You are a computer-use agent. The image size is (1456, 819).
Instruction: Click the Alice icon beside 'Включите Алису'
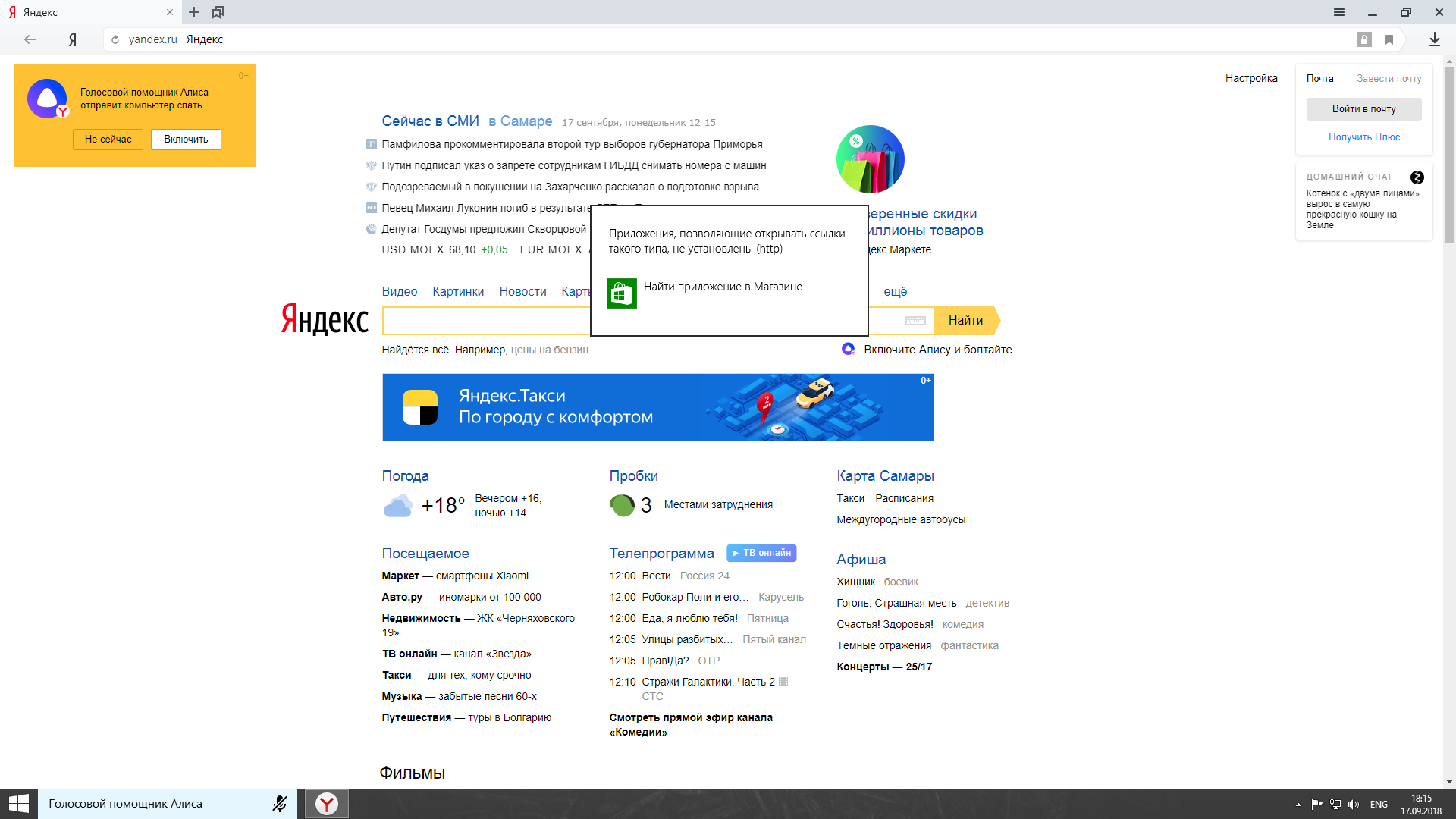[x=848, y=349]
